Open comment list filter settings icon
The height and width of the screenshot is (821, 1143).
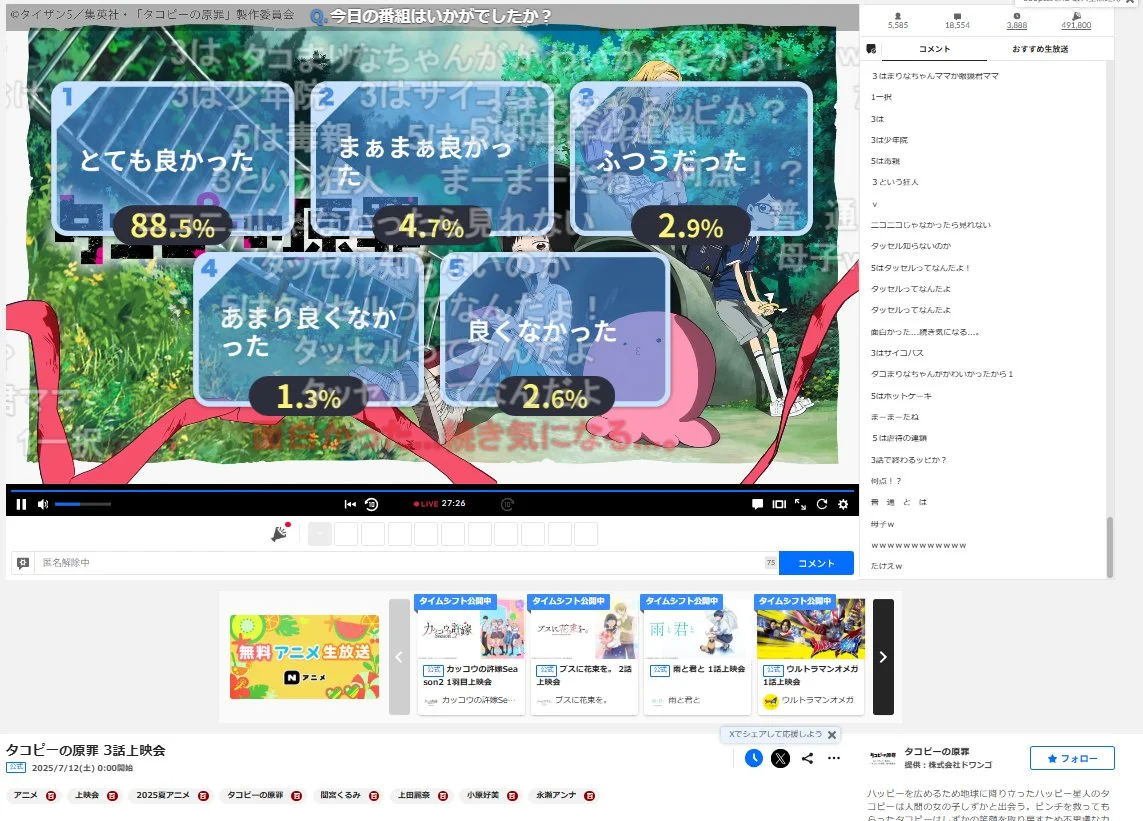click(871, 49)
